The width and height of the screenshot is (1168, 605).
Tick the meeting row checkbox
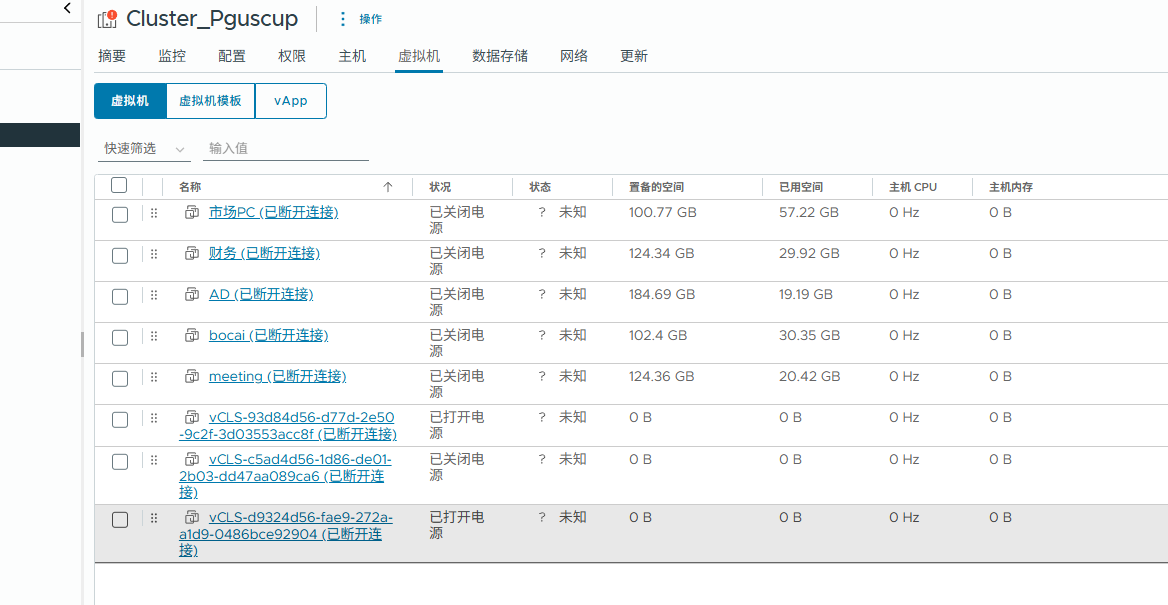(x=120, y=379)
